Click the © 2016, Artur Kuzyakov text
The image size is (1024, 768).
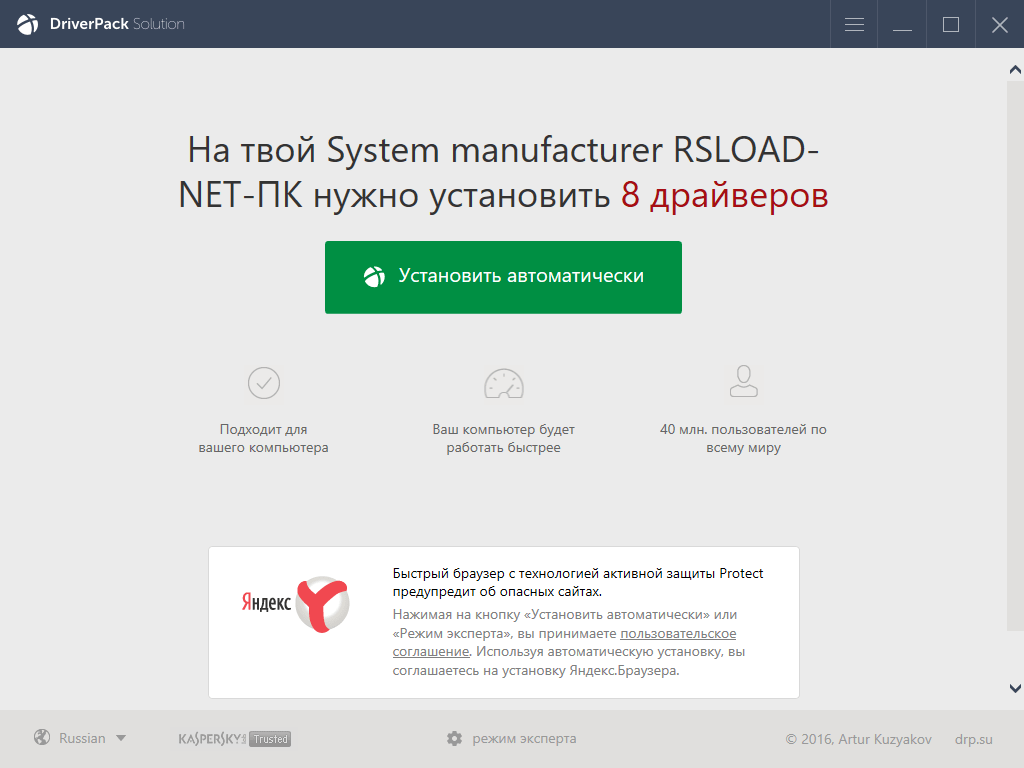tap(858, 739)
